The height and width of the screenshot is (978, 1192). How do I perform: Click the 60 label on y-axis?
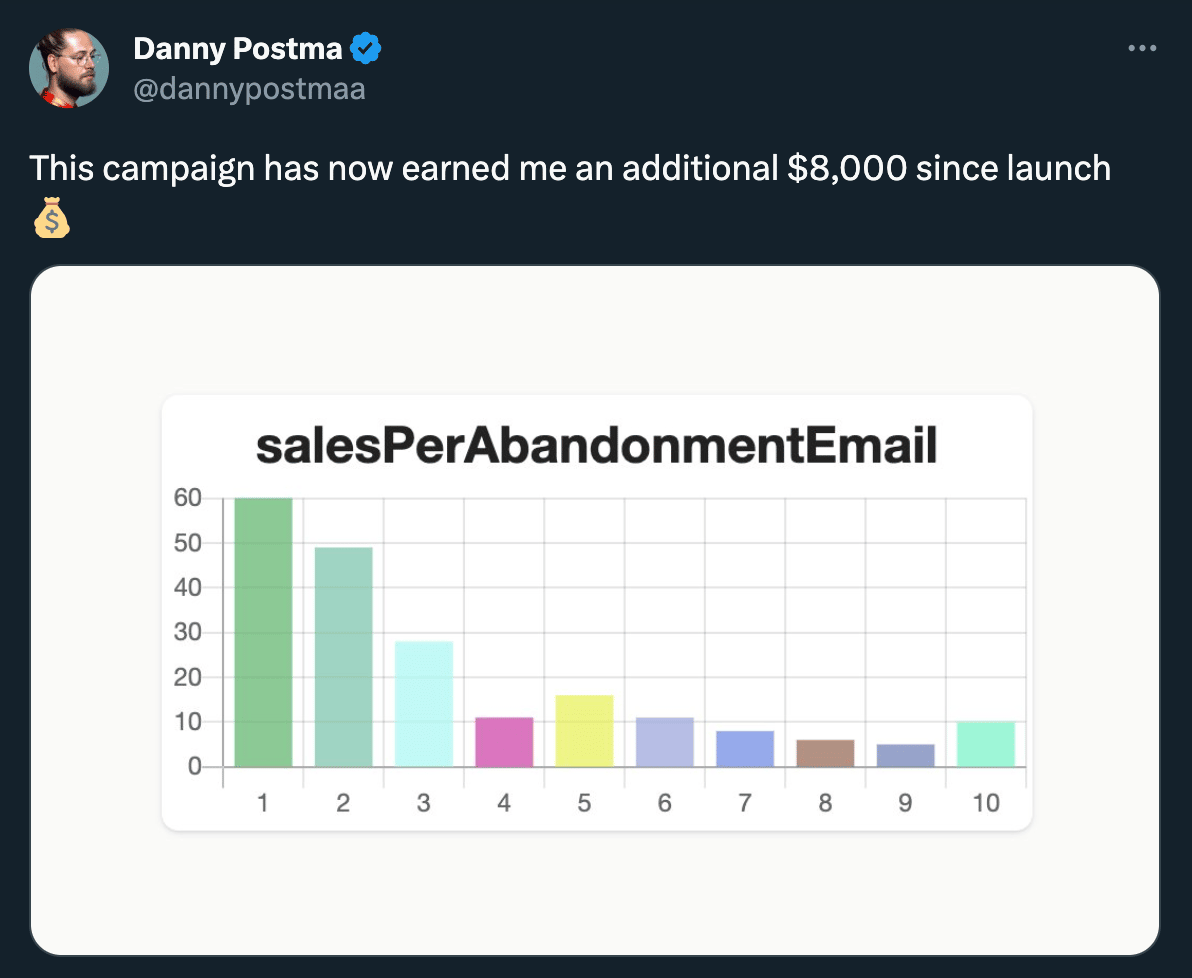(x=188, y=498)
